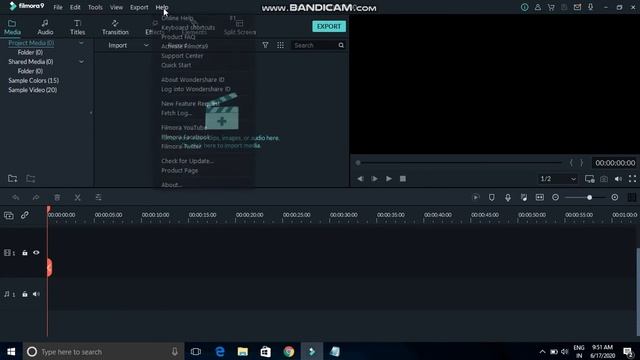Open the File menu

[58, 7]
